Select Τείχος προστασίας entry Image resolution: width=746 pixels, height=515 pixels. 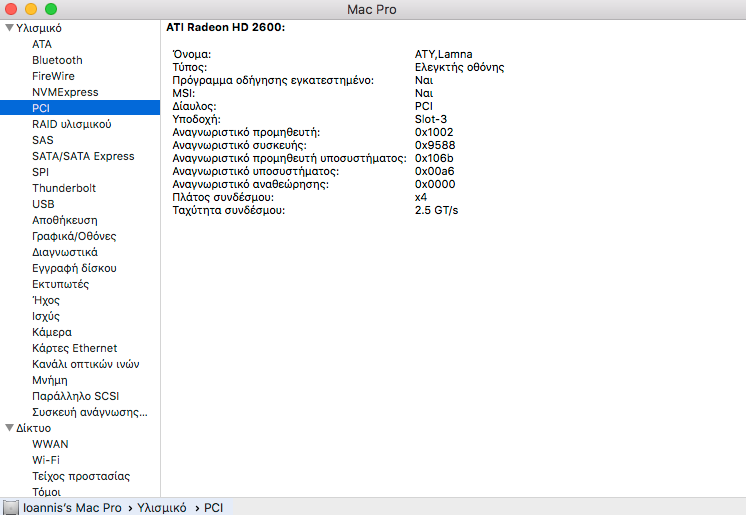pos(81,476)
